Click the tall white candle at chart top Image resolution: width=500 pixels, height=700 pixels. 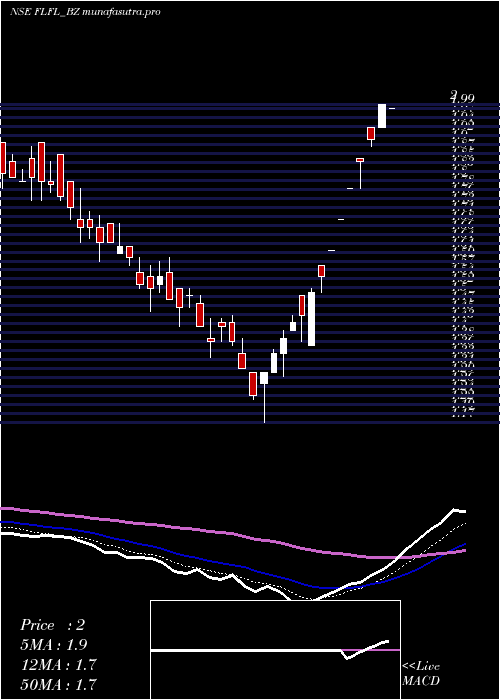(x=382, y=116)
